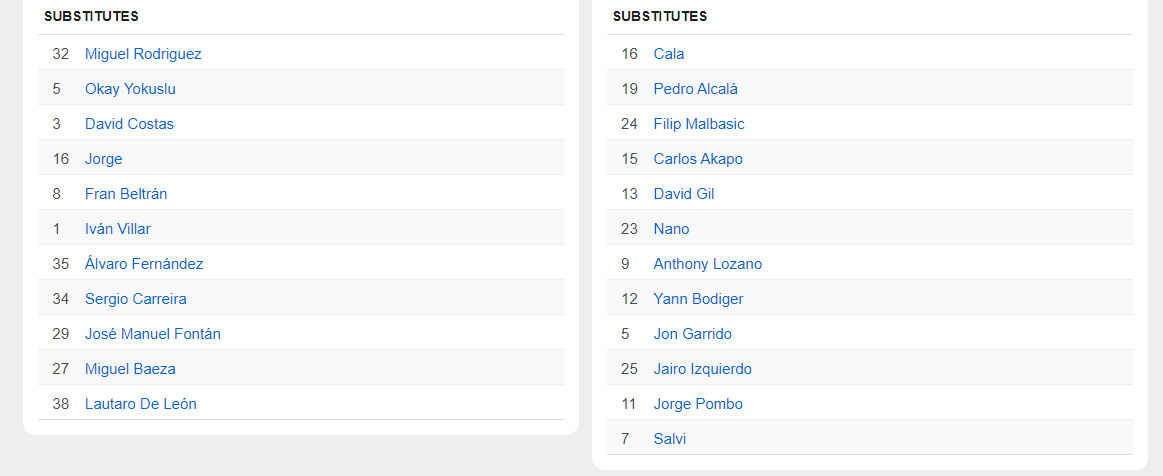
Task: Open Miguel Rodriguez player link
Action: tap(143, 54)
